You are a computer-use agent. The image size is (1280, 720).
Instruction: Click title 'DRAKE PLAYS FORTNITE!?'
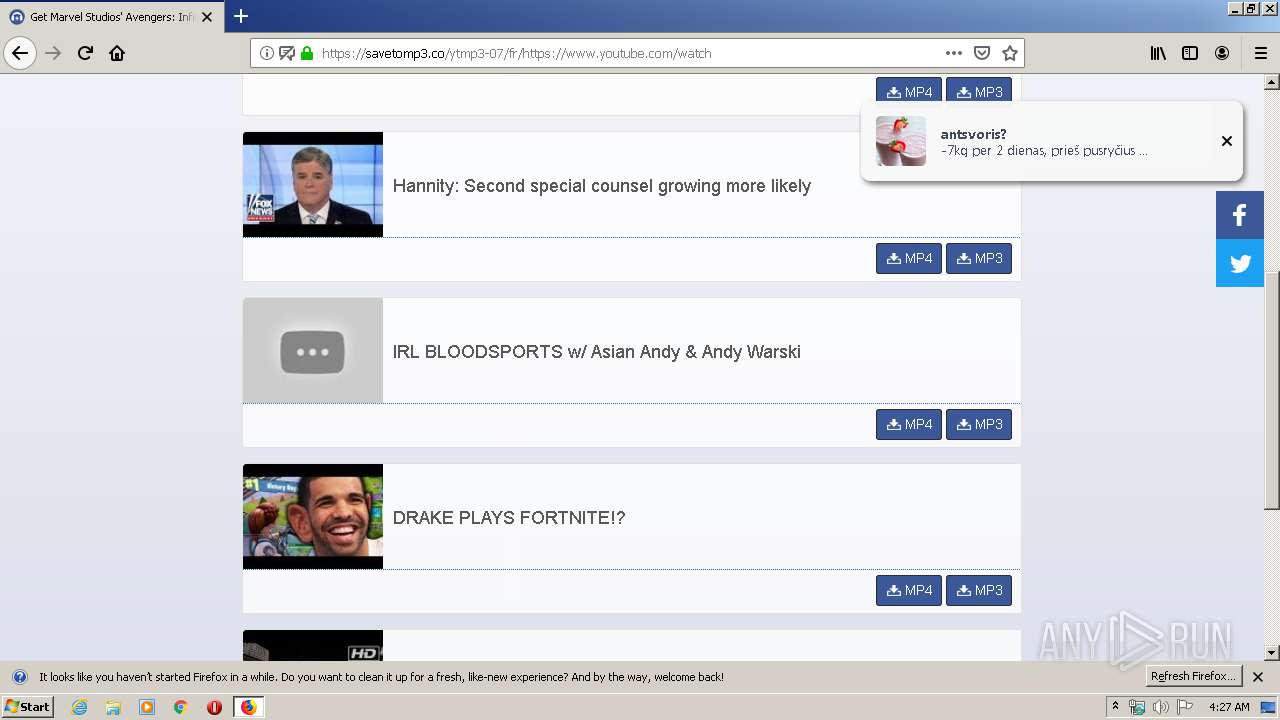click(x=509, y=518)
